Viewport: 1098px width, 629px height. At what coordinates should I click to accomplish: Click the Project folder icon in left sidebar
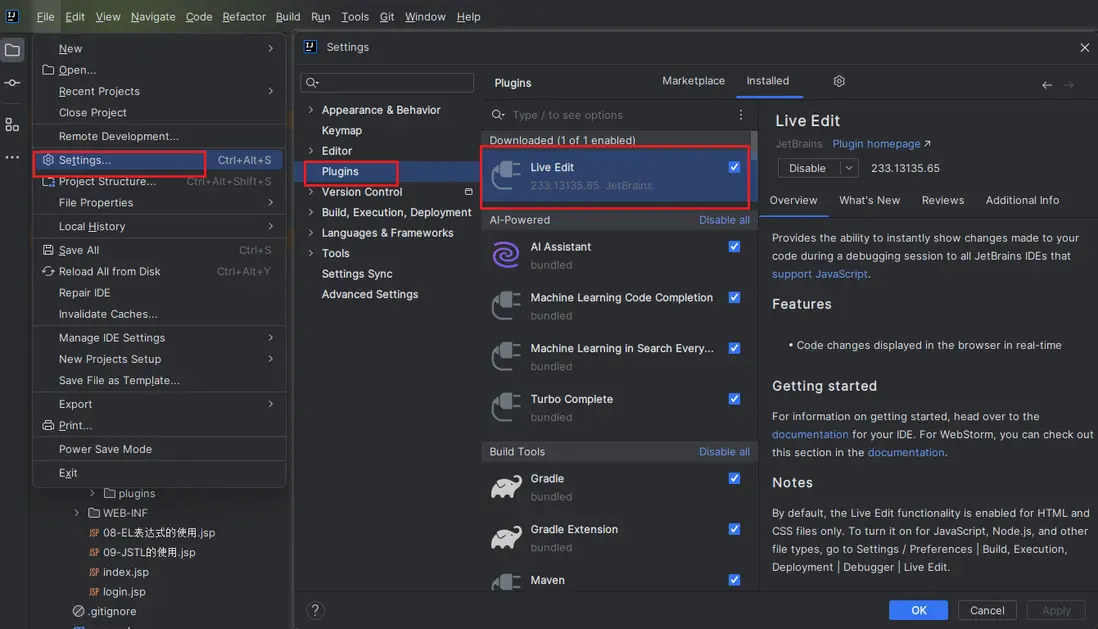12,50
